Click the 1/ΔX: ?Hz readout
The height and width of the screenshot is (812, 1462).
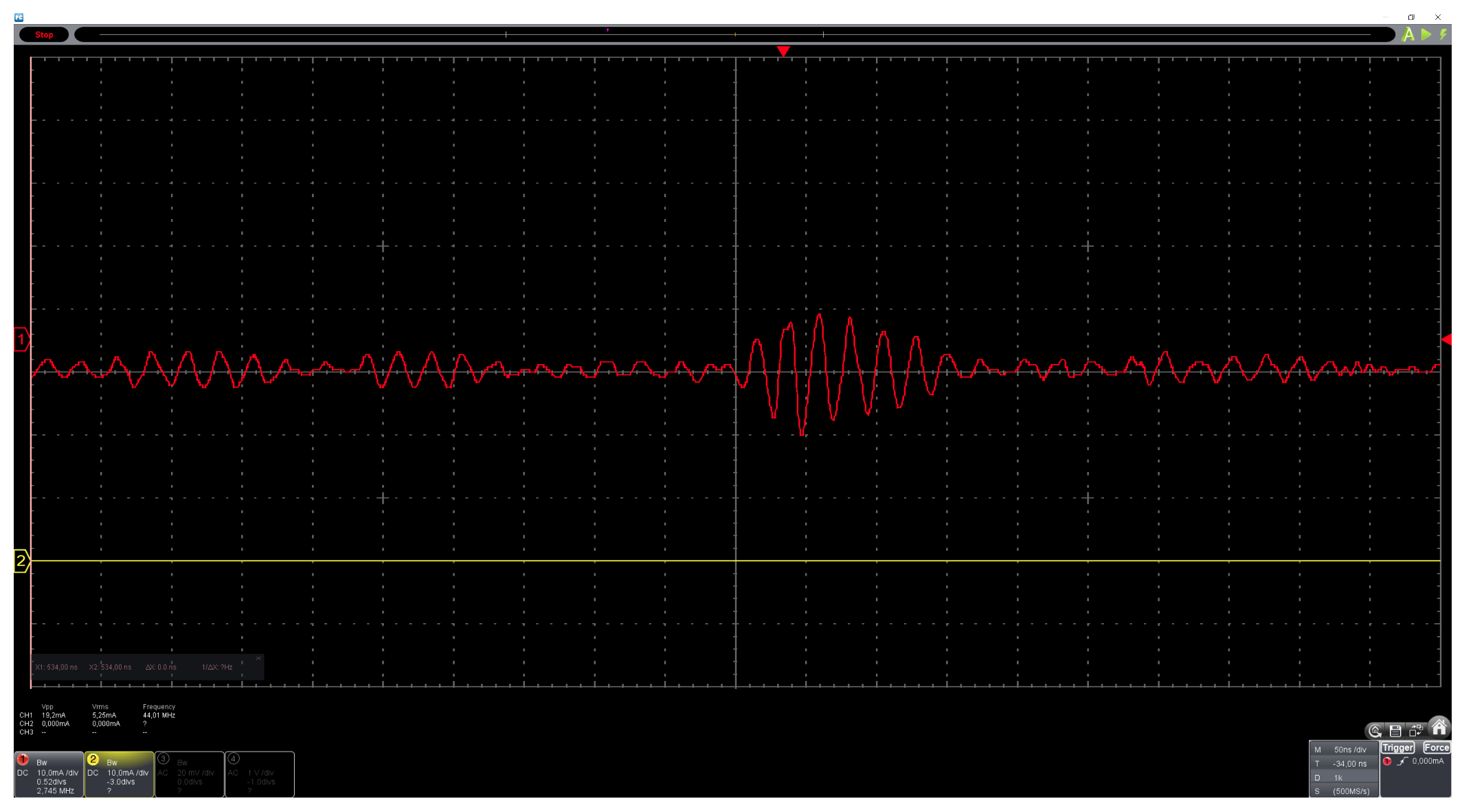point(217,667)
